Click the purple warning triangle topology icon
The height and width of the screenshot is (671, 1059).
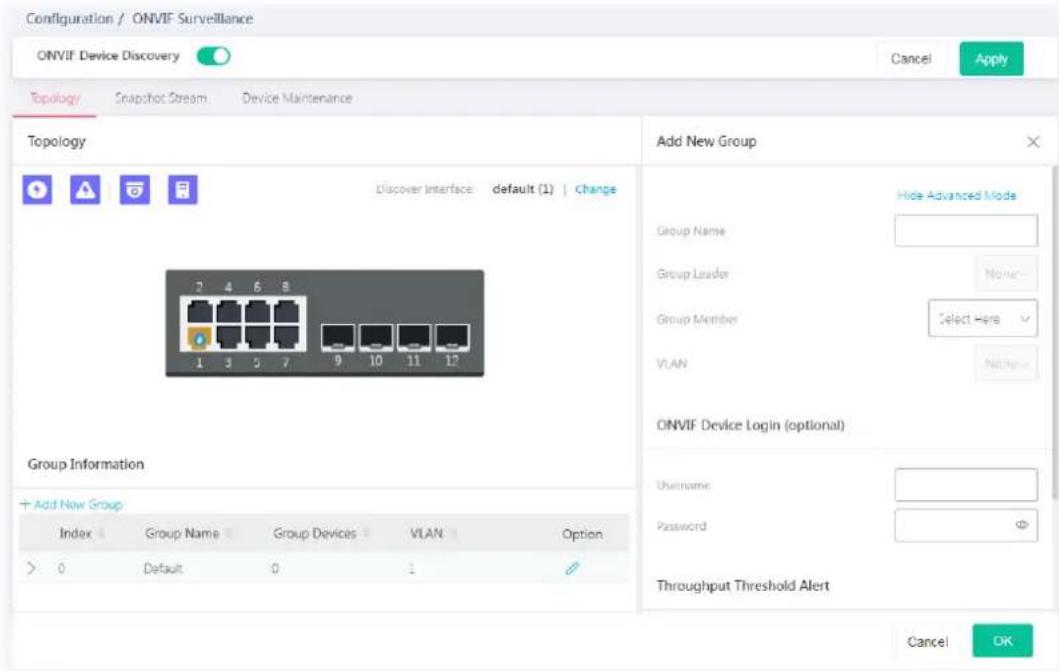point(85,190)
